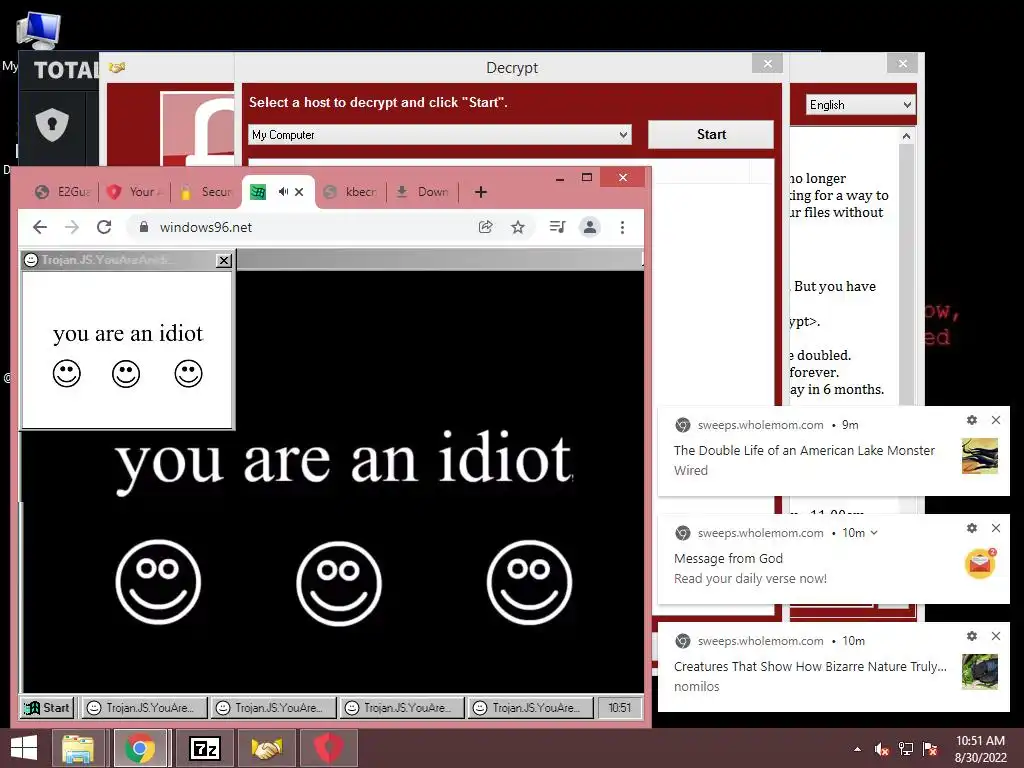Viewport: 1024px width, 768px height.
Task: Open a new Chrome tab
Action: 481,192
